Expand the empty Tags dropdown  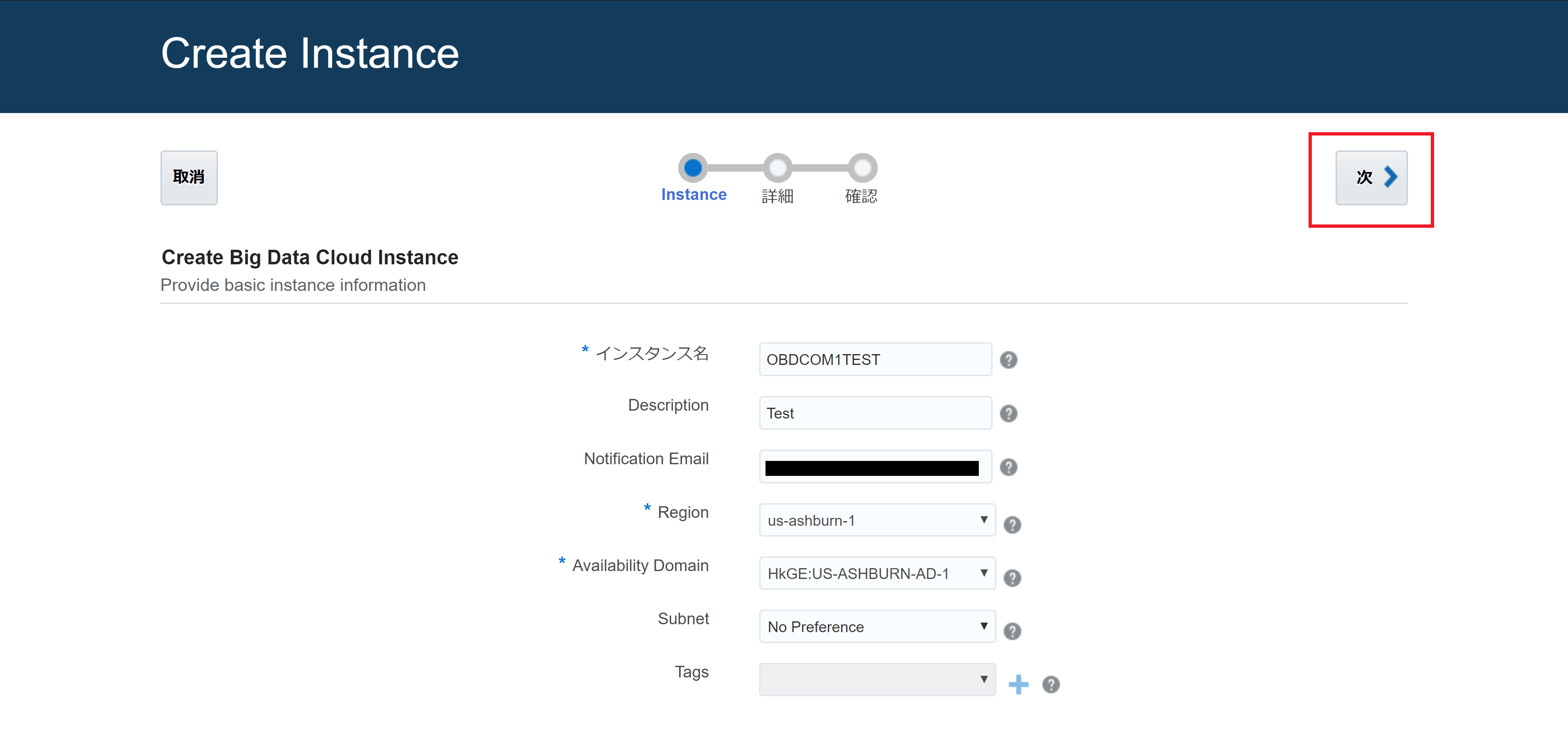[x=877, y=680]
